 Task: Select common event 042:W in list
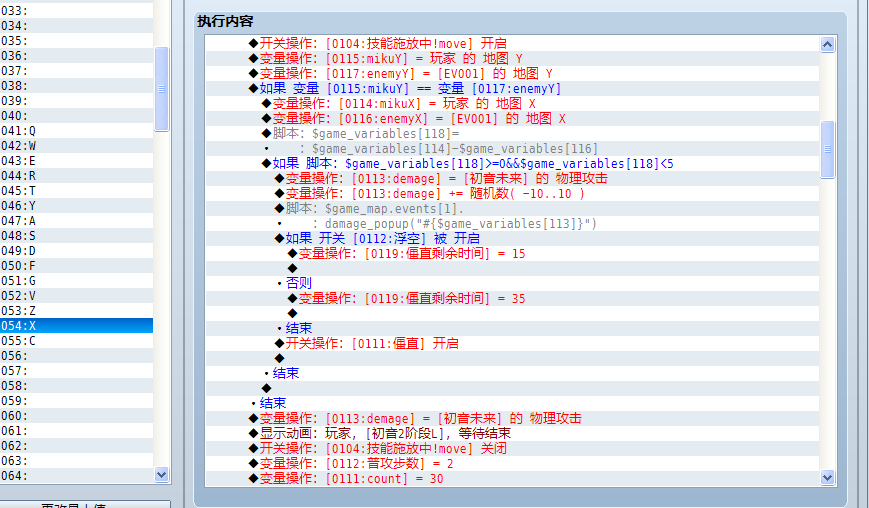pos(76,146)
